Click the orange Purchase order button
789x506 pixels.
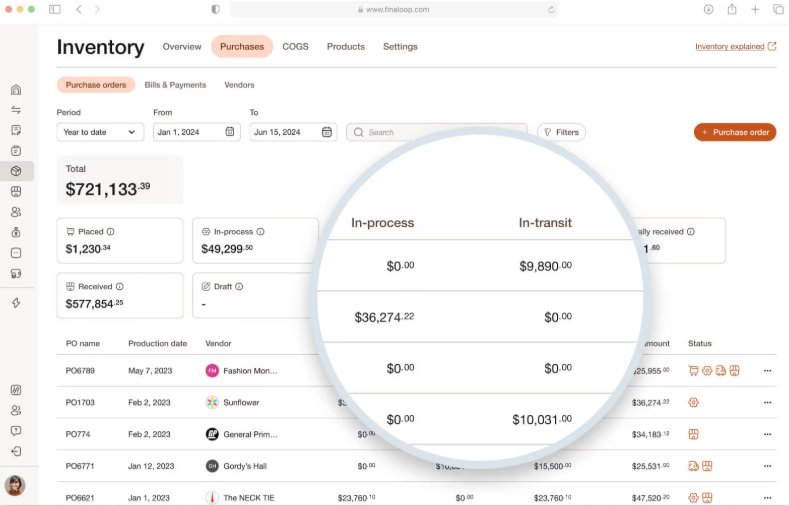tap(734, 132)
